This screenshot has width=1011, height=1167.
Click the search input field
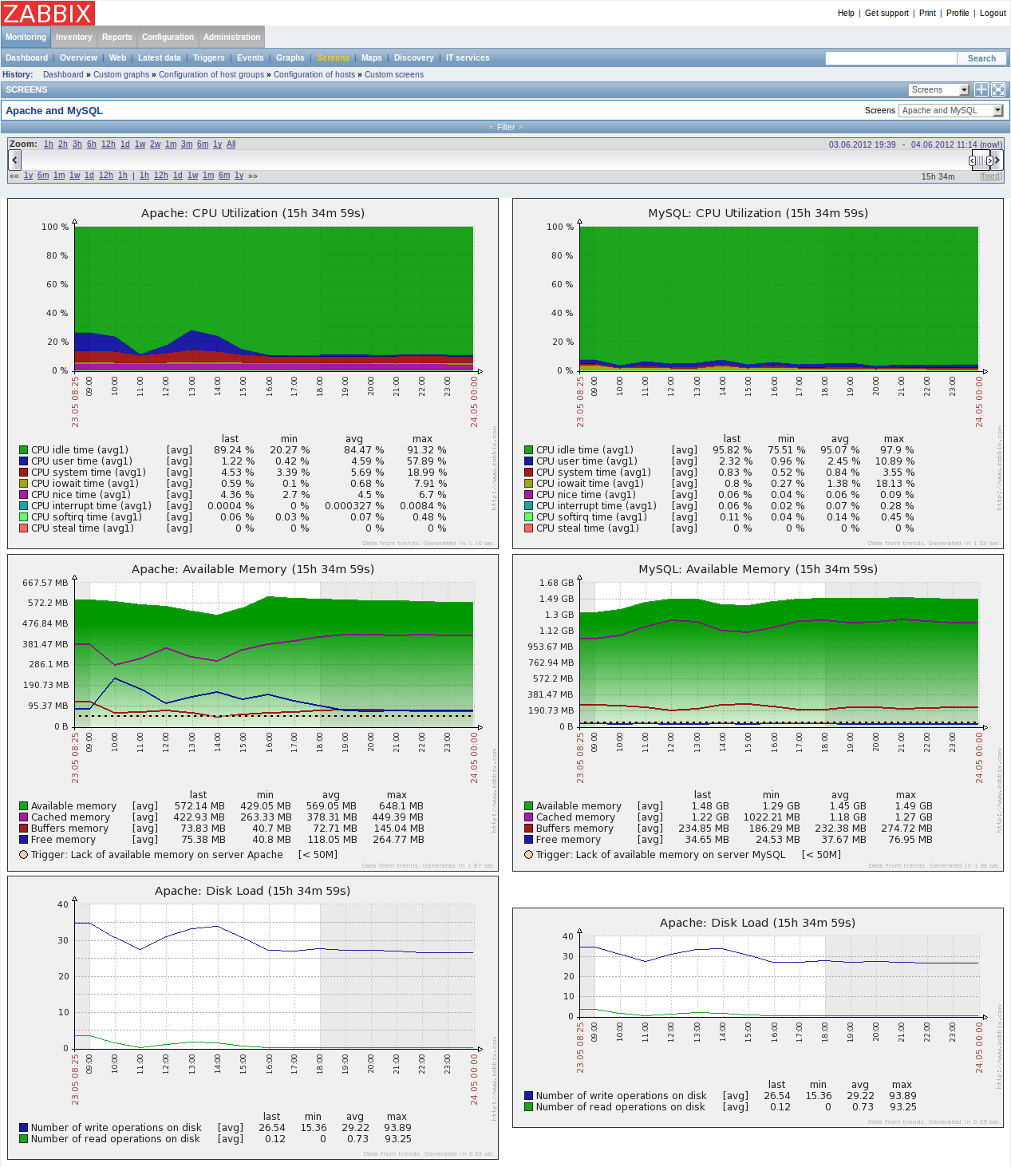[890, 58]
